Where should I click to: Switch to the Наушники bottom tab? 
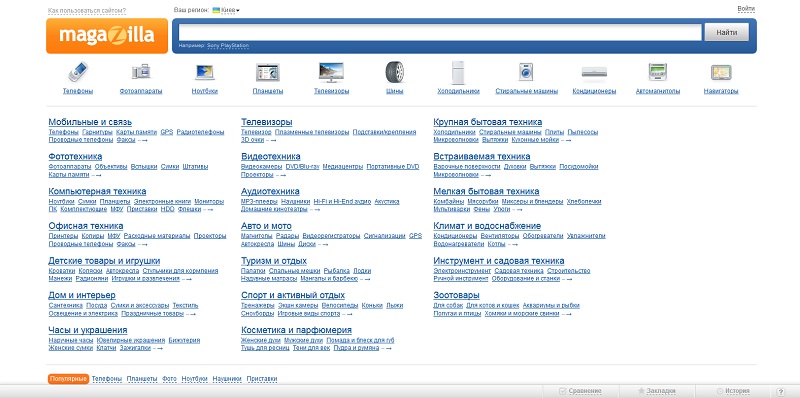[x=227, y=379]
